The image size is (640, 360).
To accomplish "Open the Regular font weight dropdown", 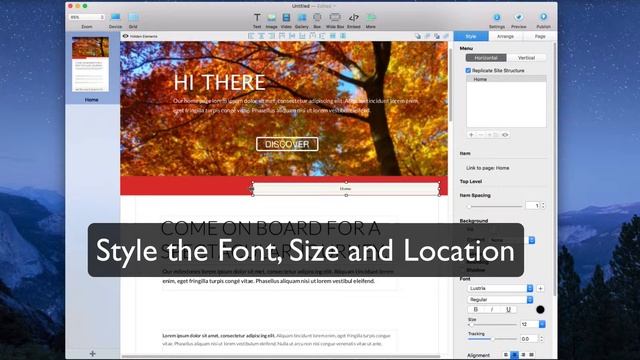I will pos(500,300).
